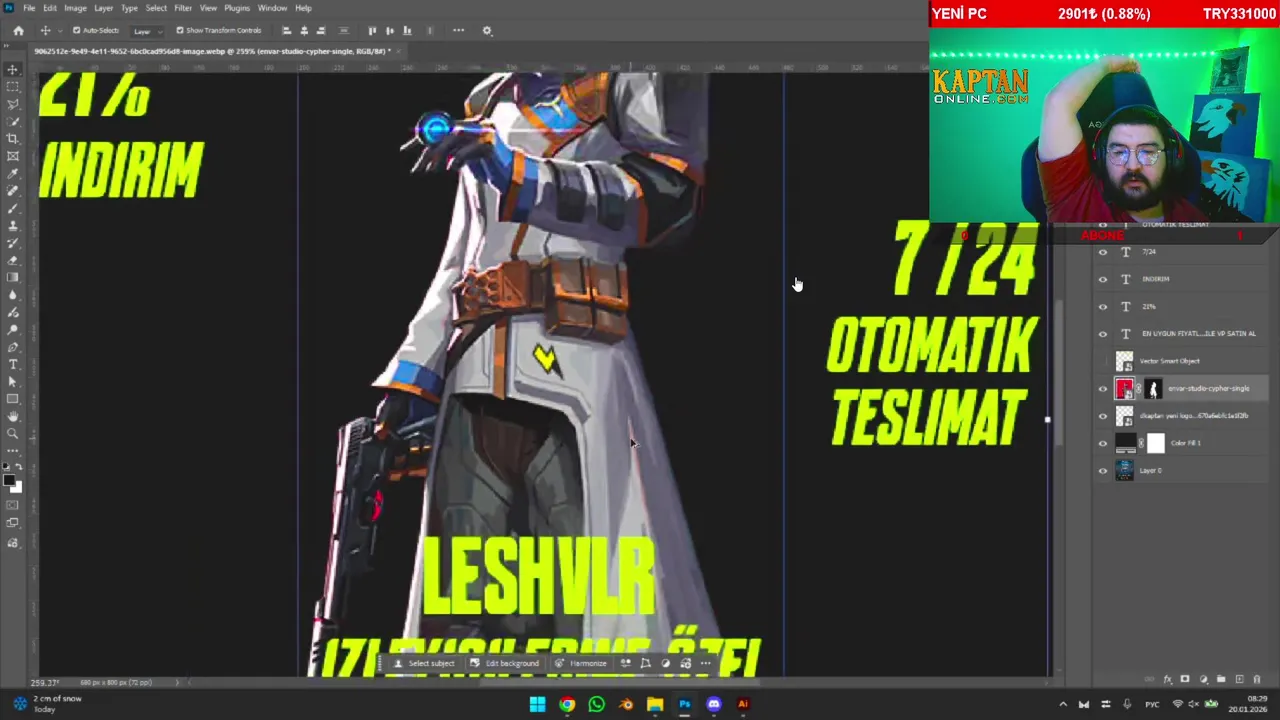Hide the Color Fill 1 layer
This screenshot has height=720, width=1280.
pos(1103,443)
